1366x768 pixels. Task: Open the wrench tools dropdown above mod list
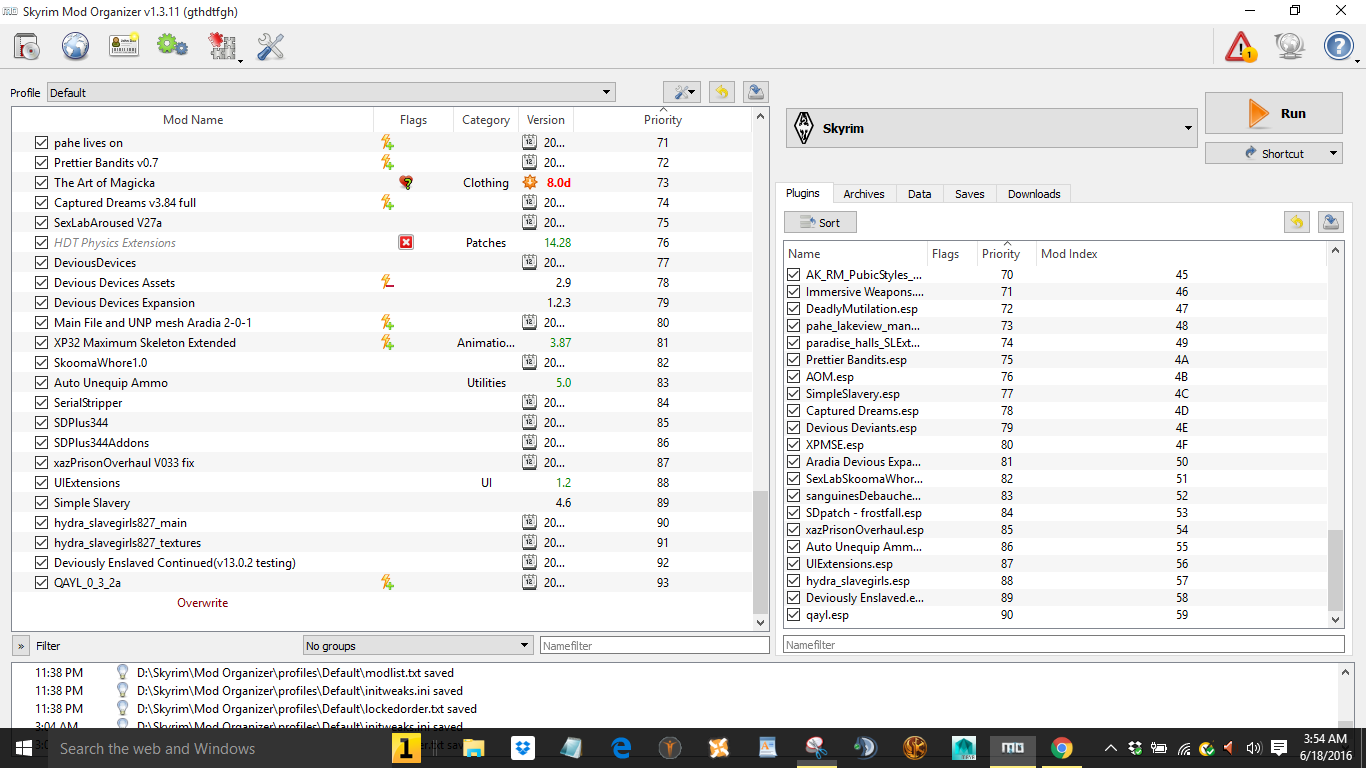[682, 92]
